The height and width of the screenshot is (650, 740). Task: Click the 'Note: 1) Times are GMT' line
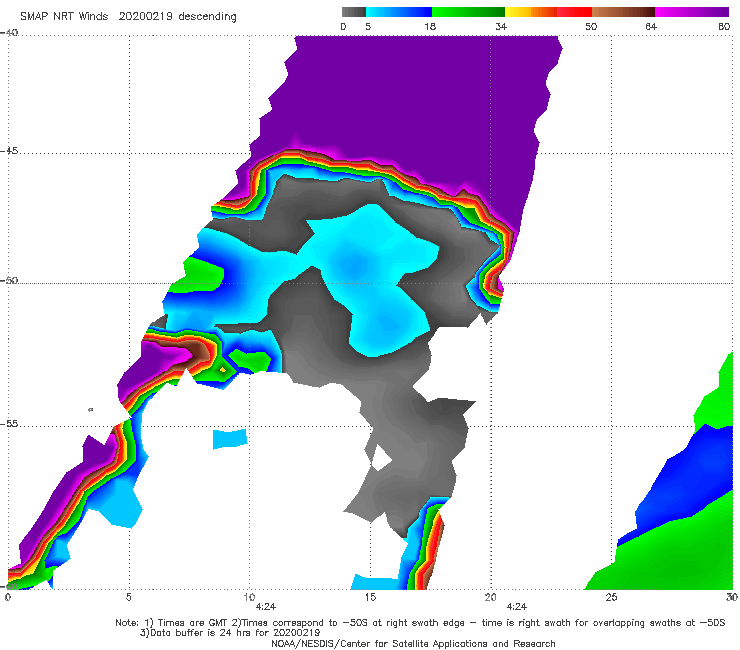pos(420,623)
